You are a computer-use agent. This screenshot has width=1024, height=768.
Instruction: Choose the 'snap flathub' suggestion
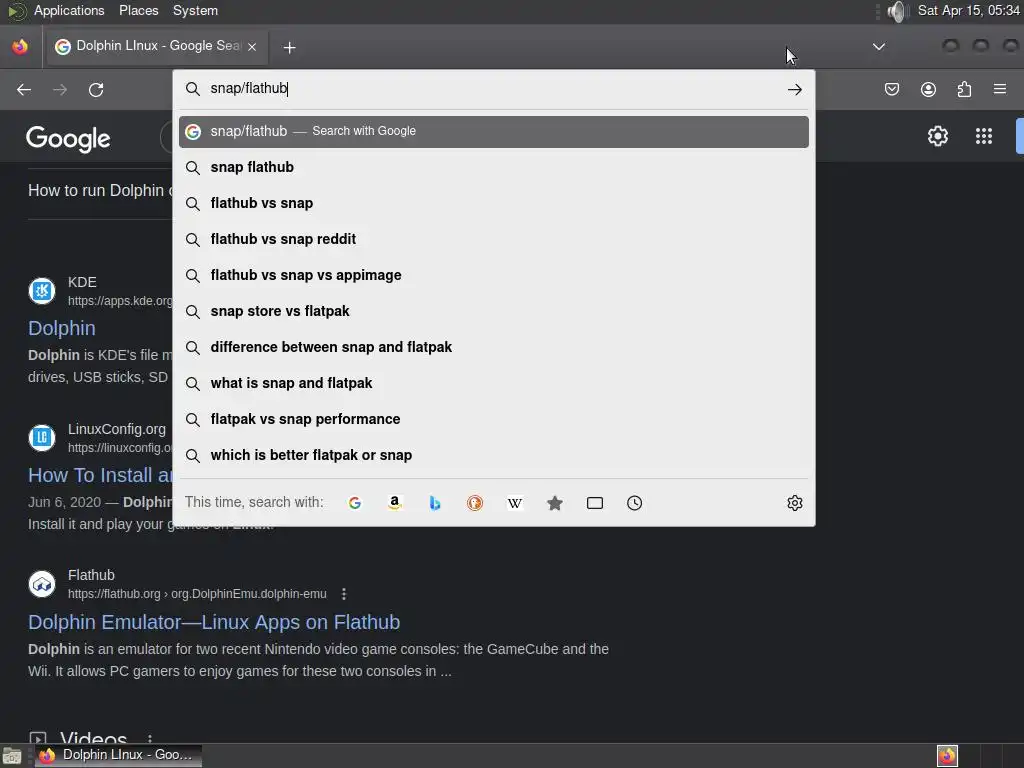pyautogui.click(x=494, y=167)
